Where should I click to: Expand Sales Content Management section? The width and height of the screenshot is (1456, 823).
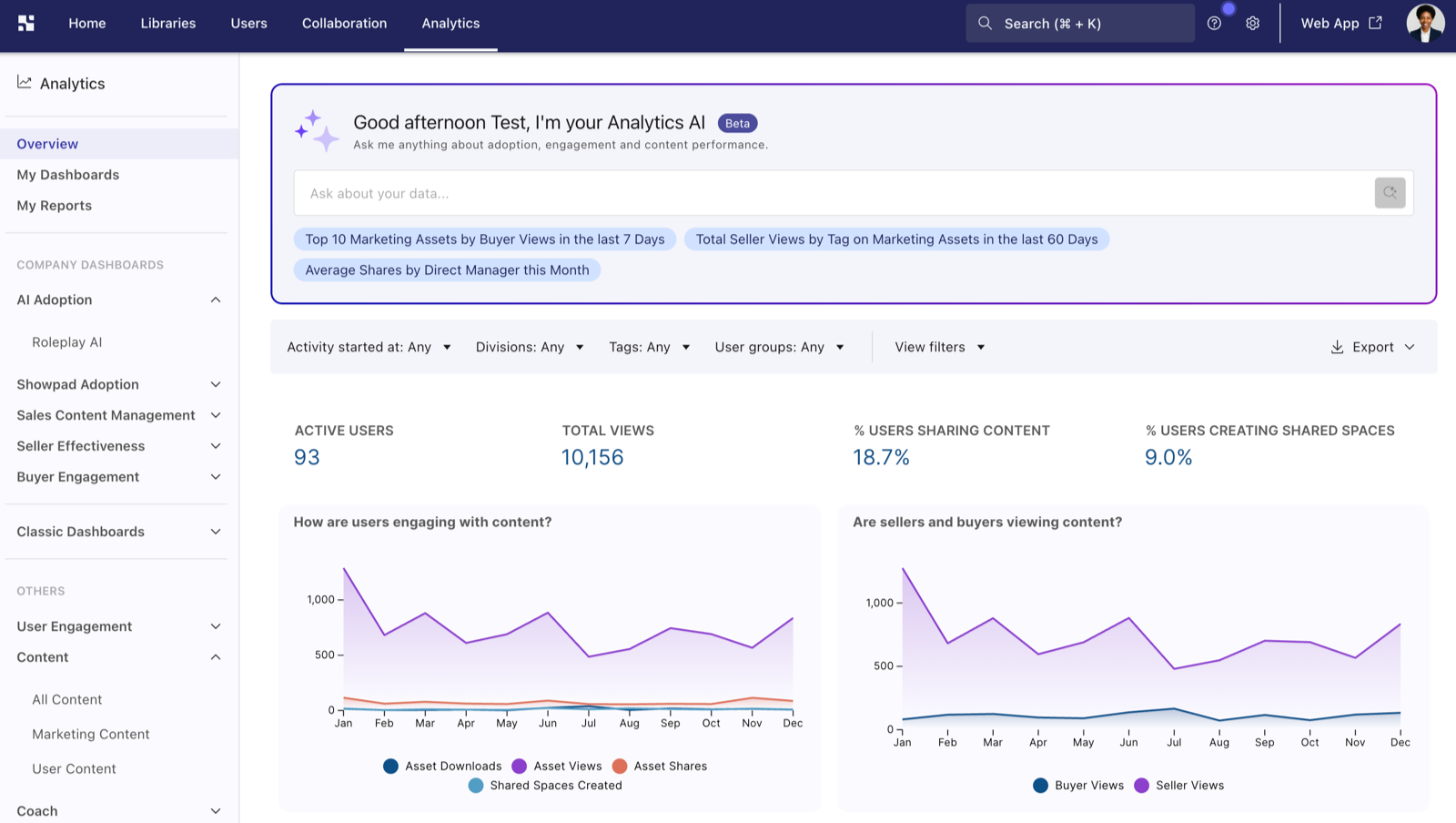(216, 416)
